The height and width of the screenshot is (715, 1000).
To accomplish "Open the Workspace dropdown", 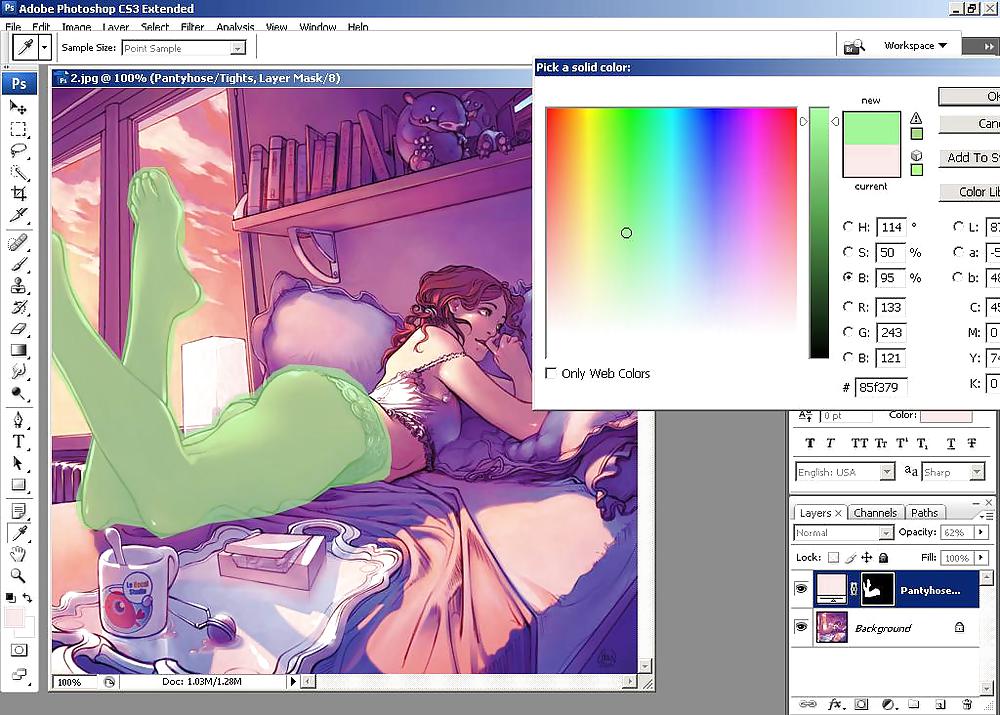I will (916, 45).
